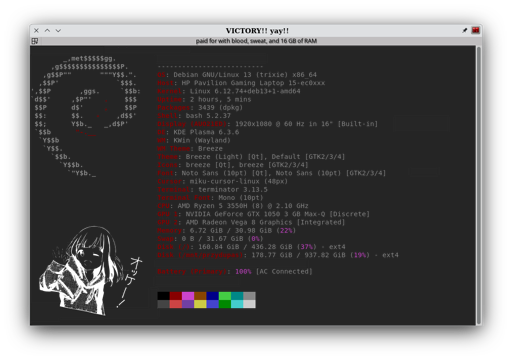Click the 'VICTORY!! yay!!' window title
Screen dimensions: 512x361
(x=257, y=31)
